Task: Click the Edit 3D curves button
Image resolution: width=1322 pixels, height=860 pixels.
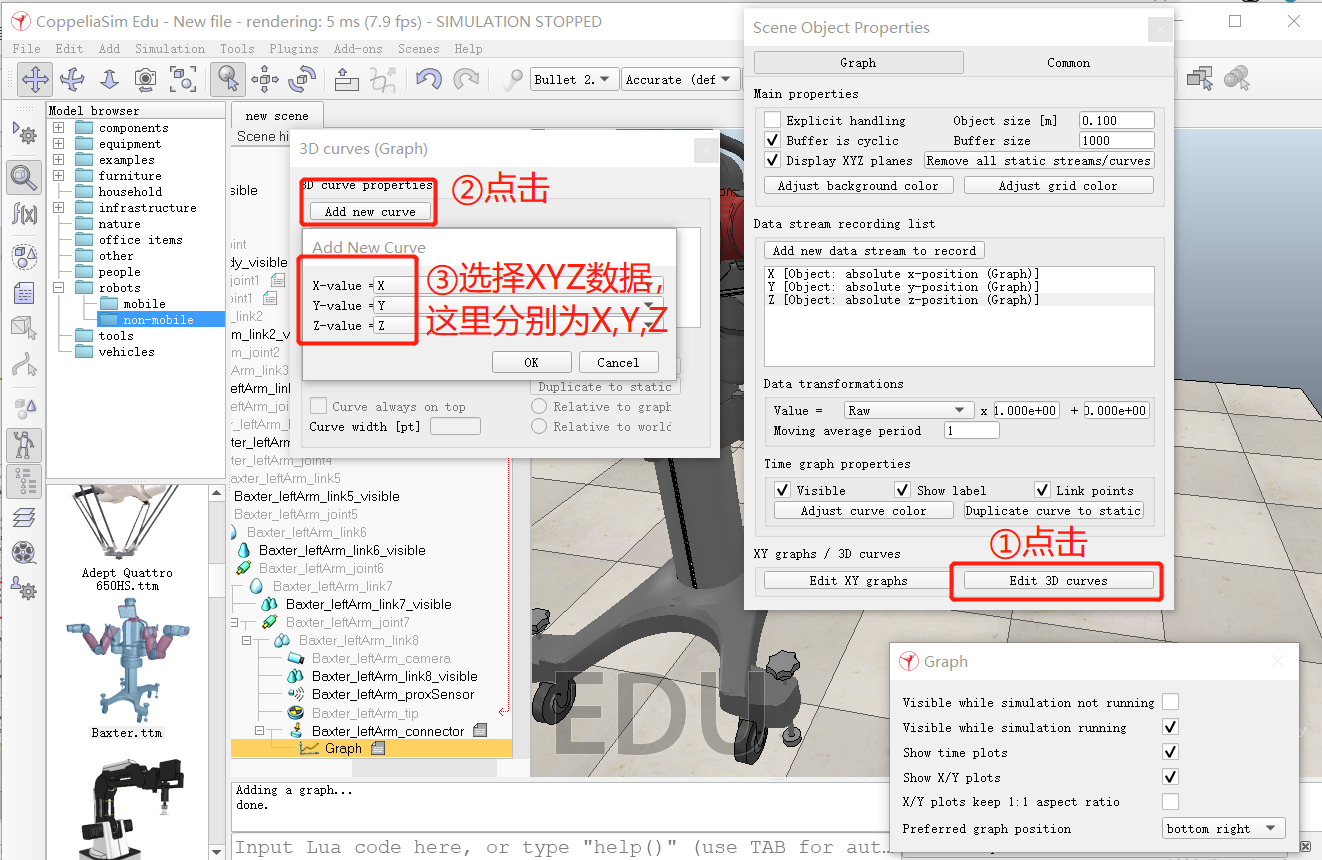Action: pos(1055,580)
